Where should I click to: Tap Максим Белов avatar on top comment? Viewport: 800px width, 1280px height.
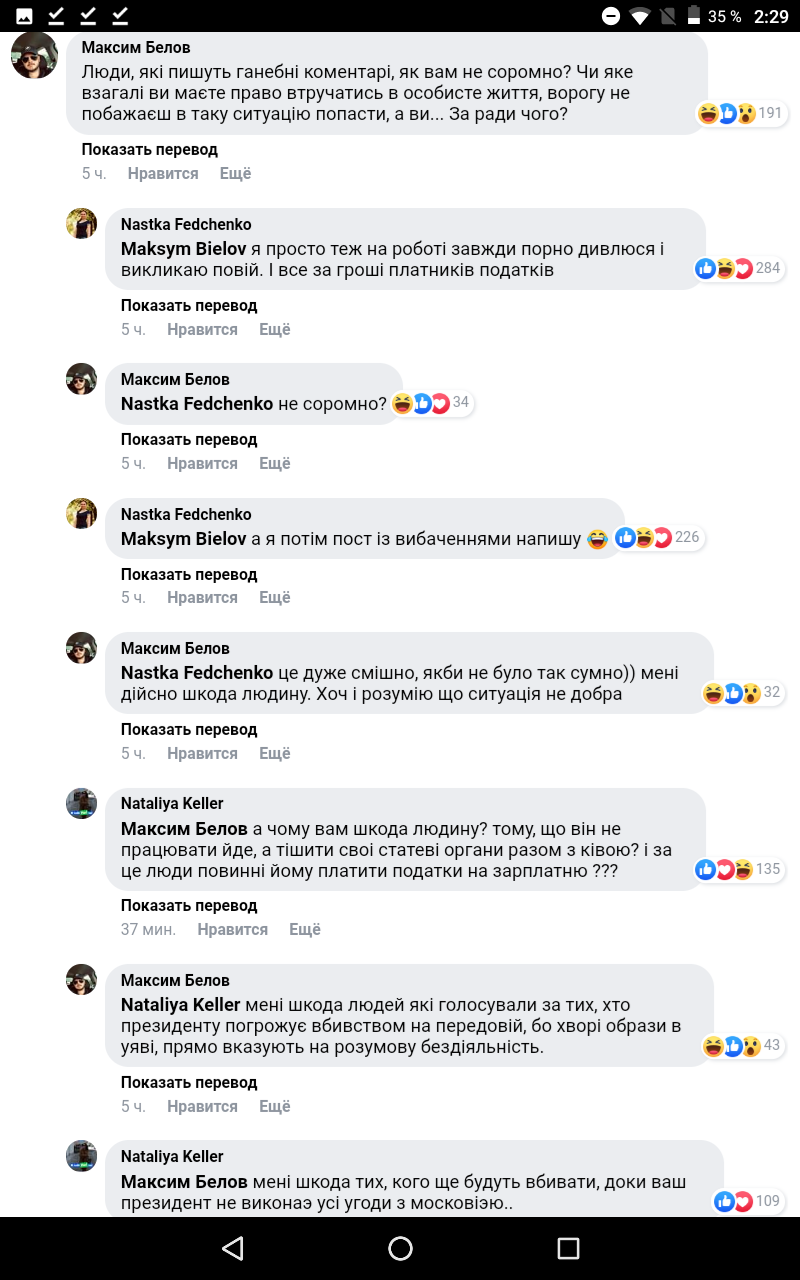pos(34,55)
